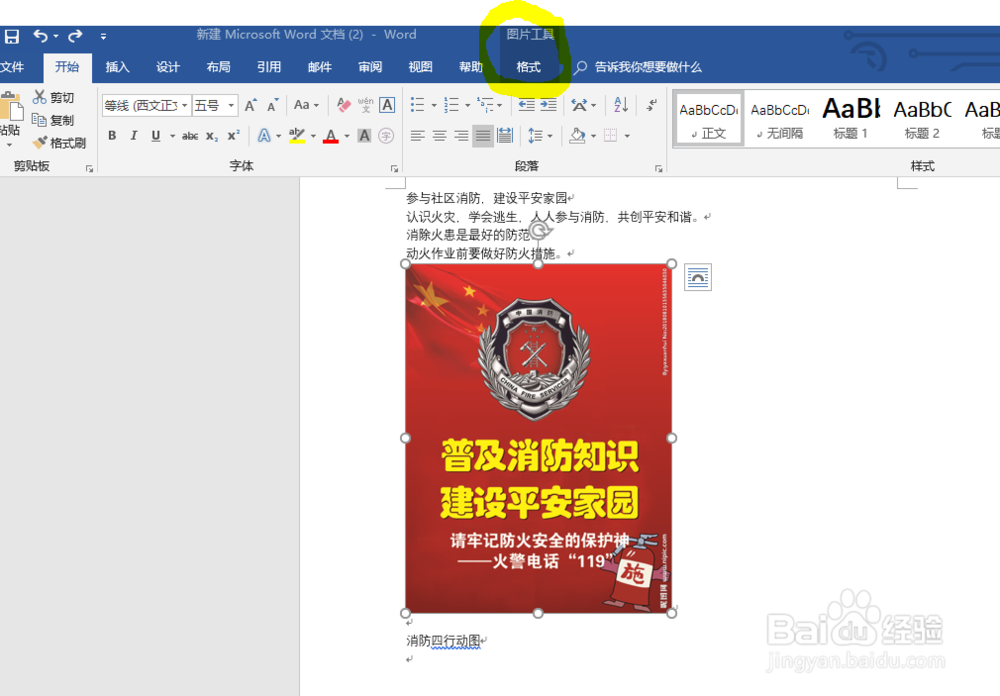Open the phonetic guide (wén) tool
1000x696 pixels.
pos(365,105)
